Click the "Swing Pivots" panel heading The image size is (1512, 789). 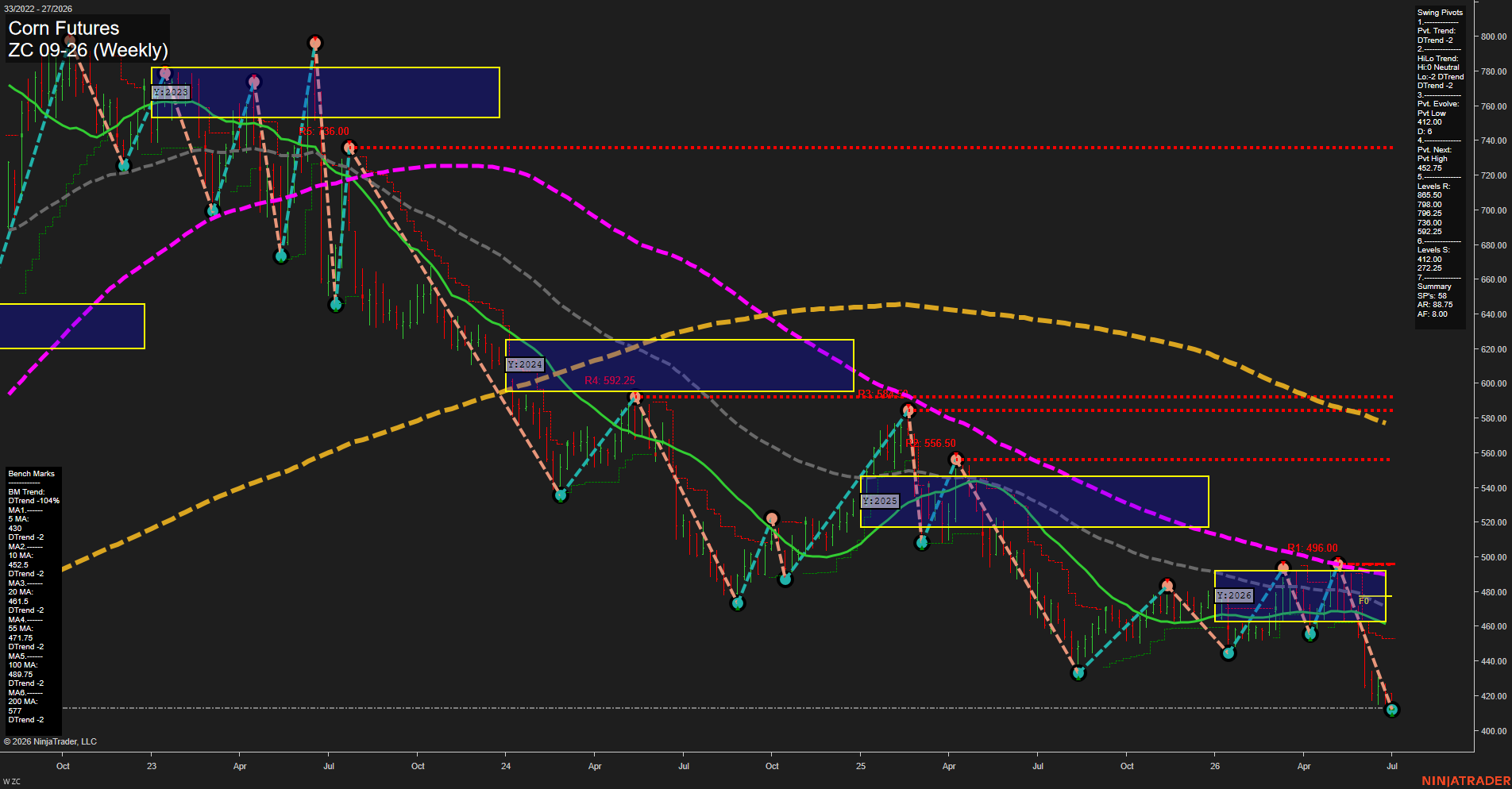click(x=1440, y=13)
